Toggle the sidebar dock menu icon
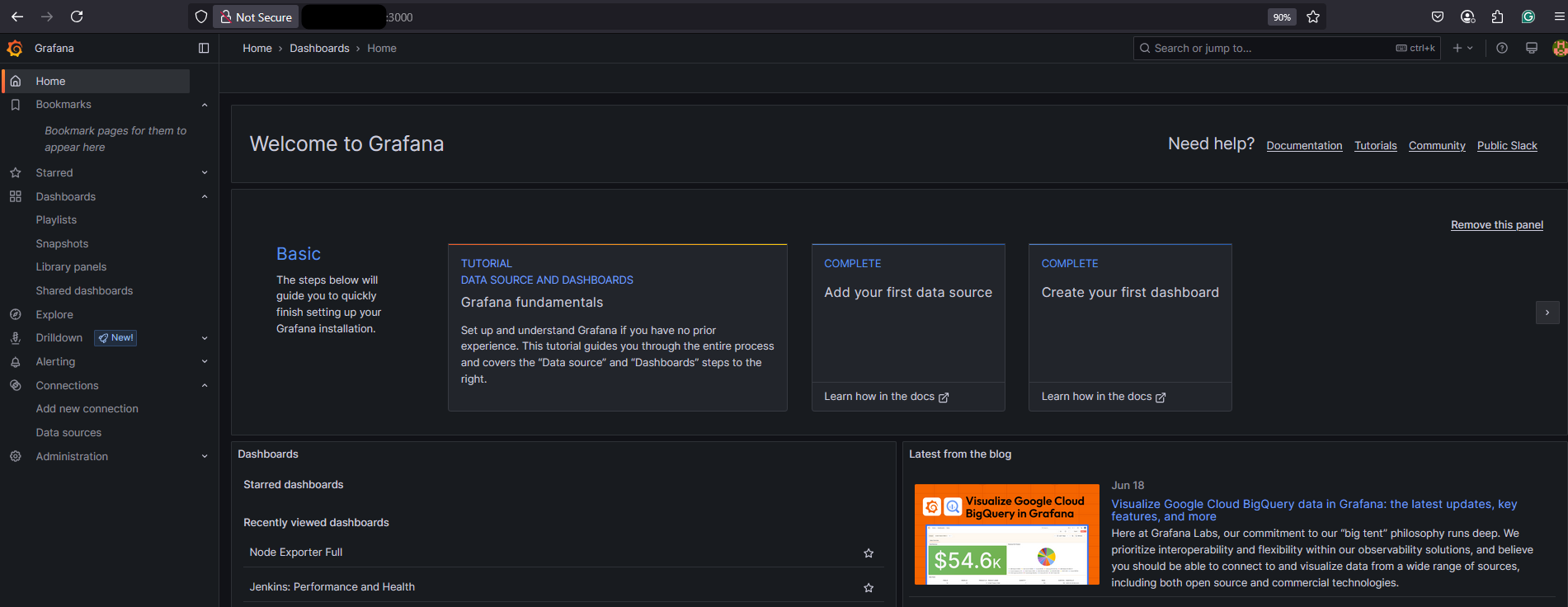The width and height of the screenshot is (1568, 607). (204, 49)
